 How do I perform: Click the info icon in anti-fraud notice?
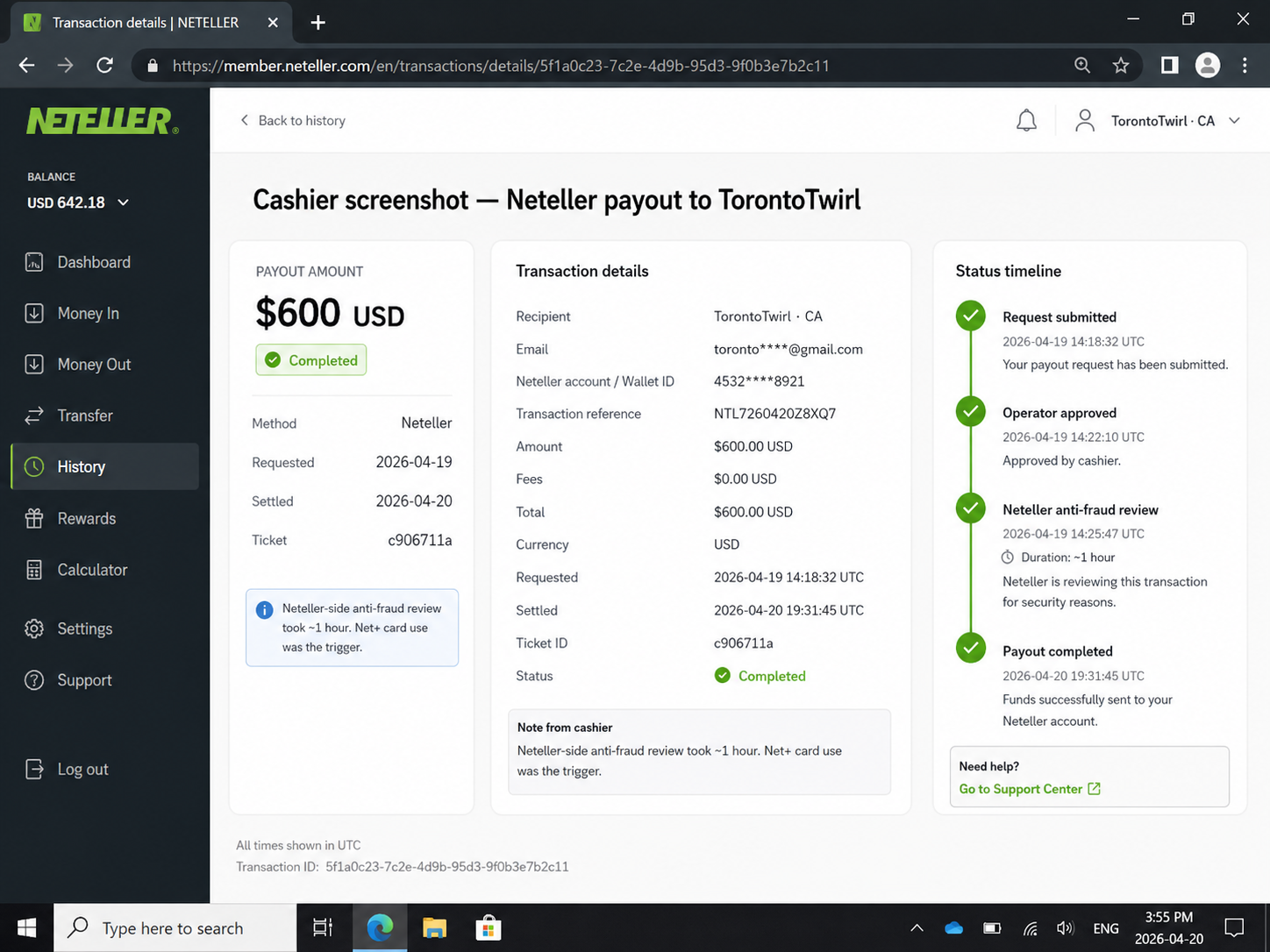(x=264, y=610)
